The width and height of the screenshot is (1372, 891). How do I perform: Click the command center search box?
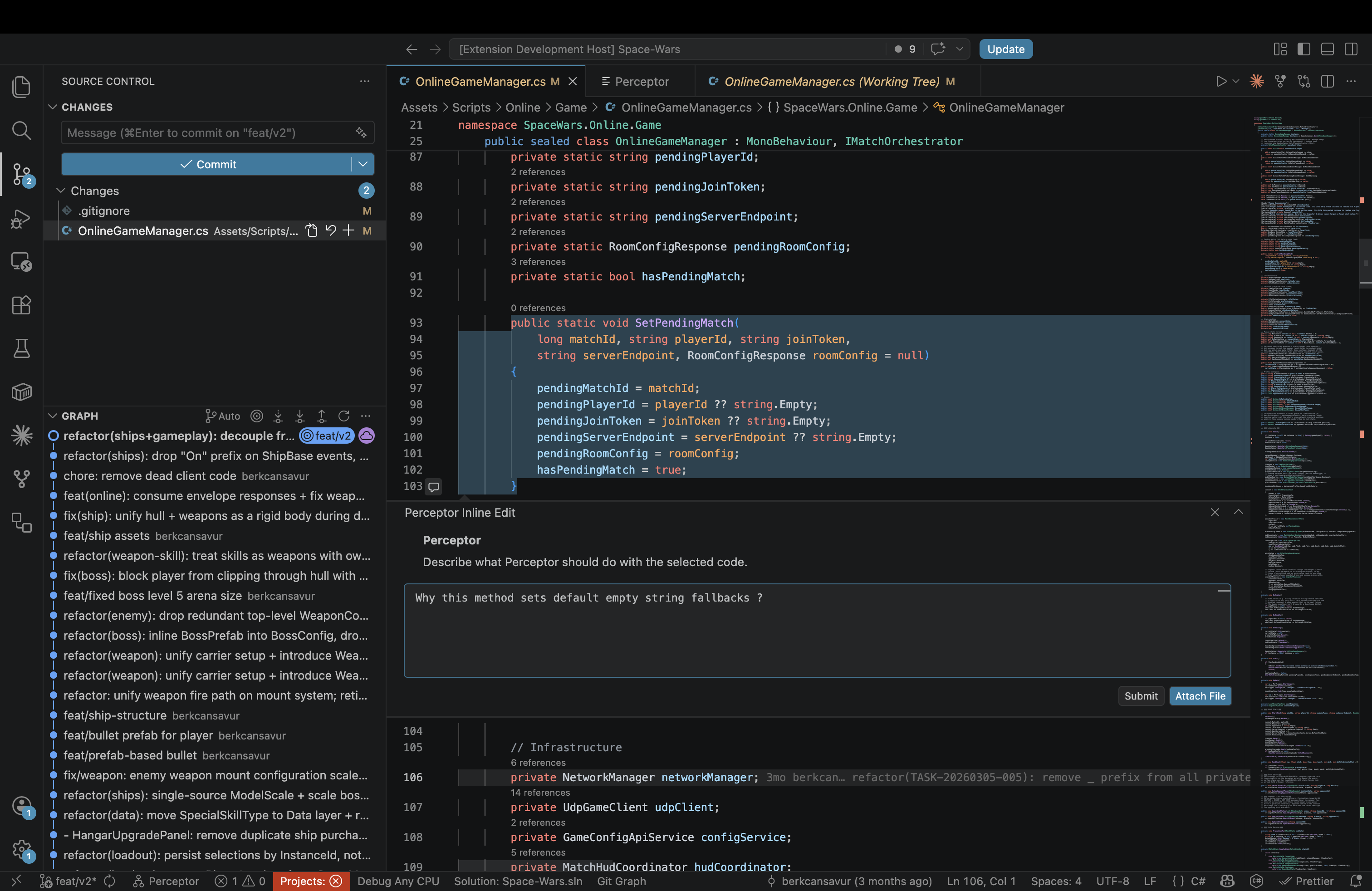point(669,49)
